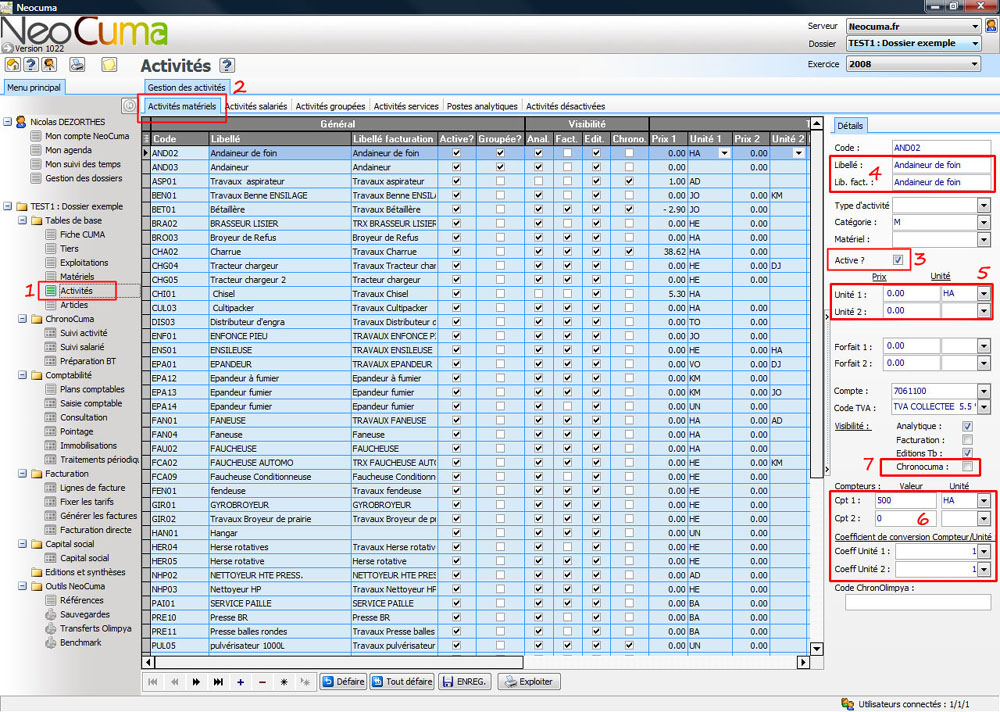Collapse the Comptabilité tree folder
This screenshot has width=1000, height=712.
coord(22,375)
